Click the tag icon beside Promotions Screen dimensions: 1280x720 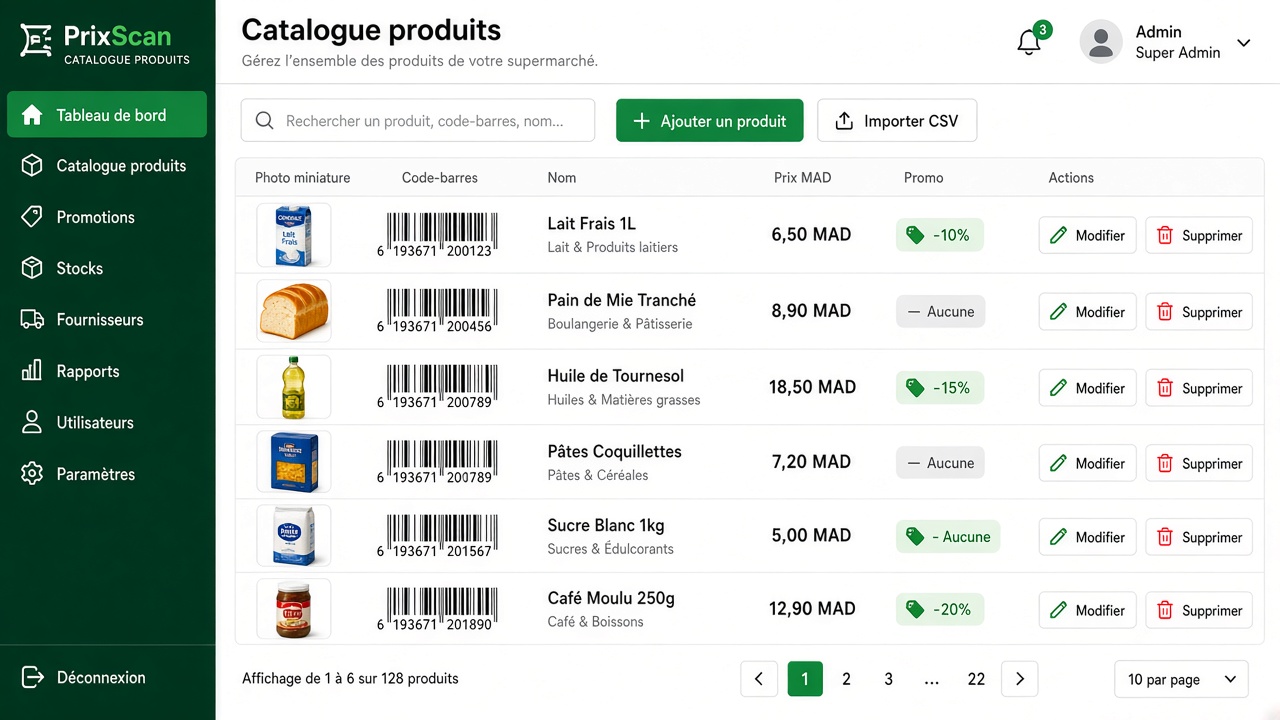point(32,217)
